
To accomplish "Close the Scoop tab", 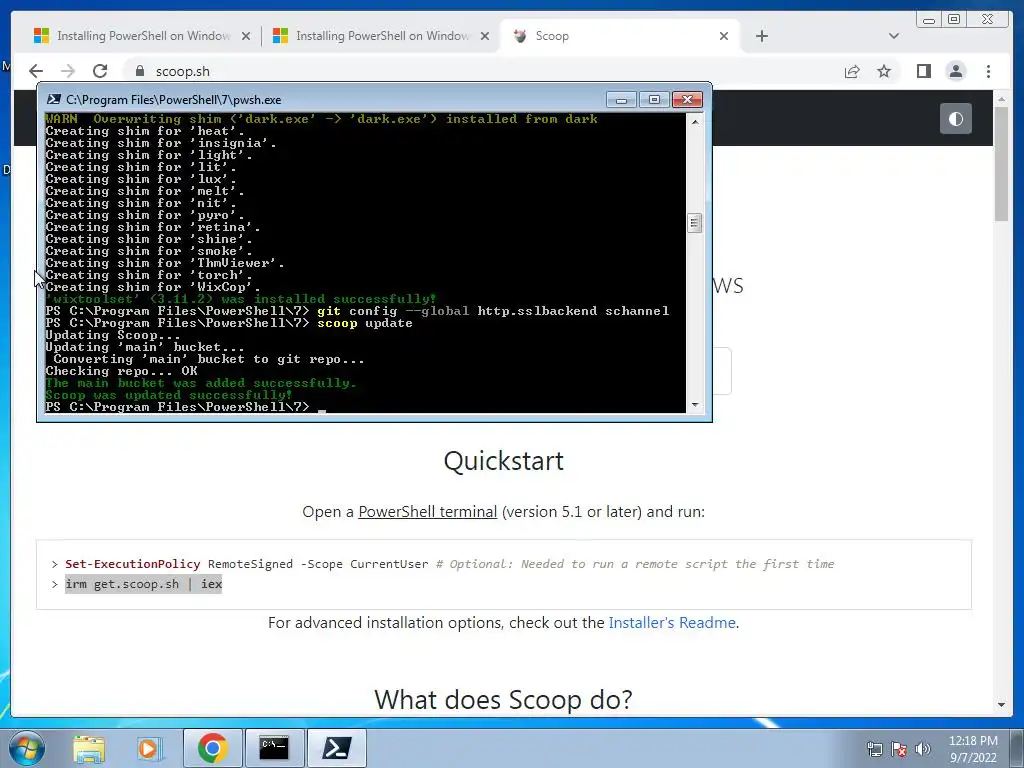I will (724, 36).
